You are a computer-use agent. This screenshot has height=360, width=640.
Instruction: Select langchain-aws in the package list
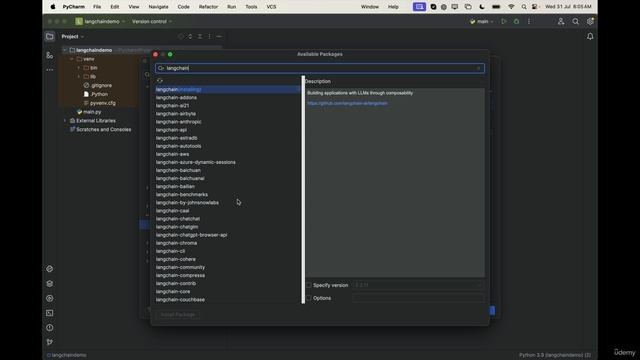pos(172,154)
